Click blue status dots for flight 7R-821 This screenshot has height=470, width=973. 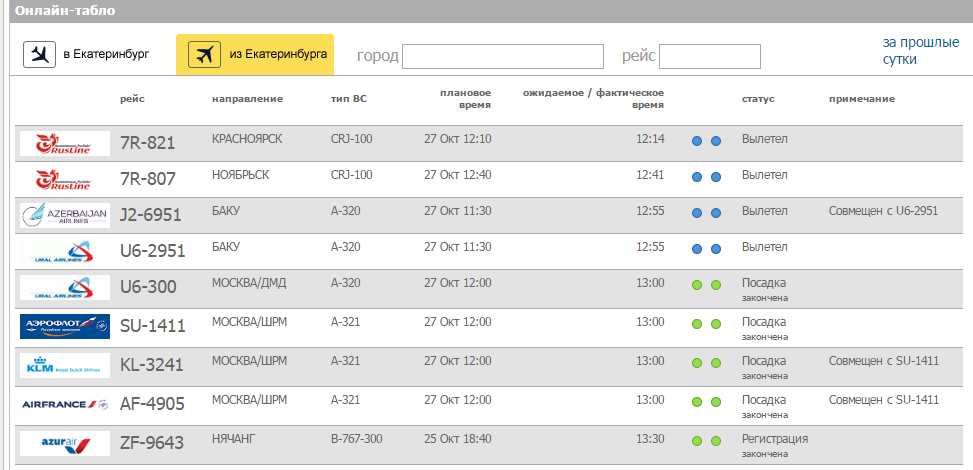tap(706, 141)
